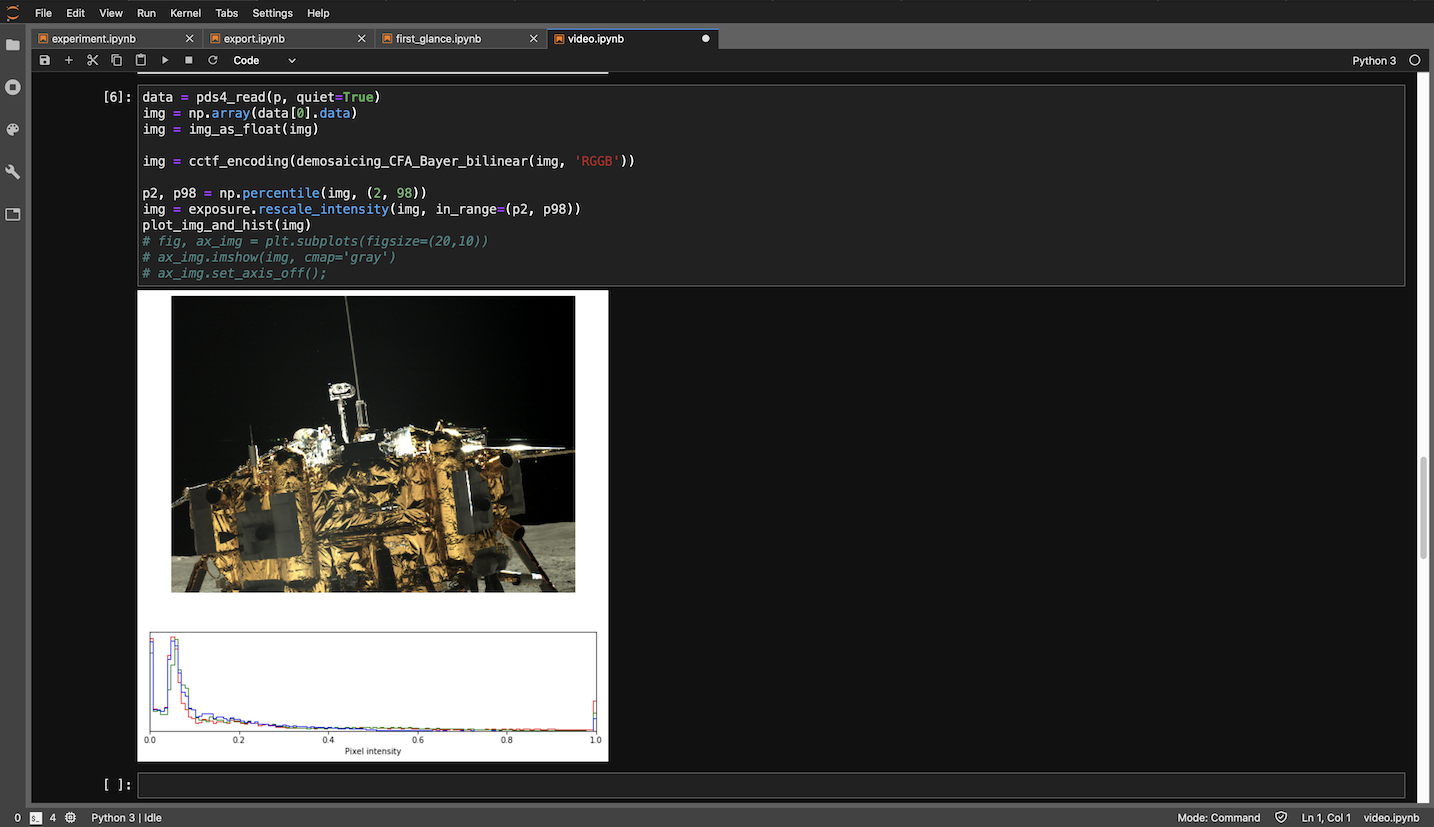Save the notebook with the disk icon

pyautogui.click(x=45, y=61)
